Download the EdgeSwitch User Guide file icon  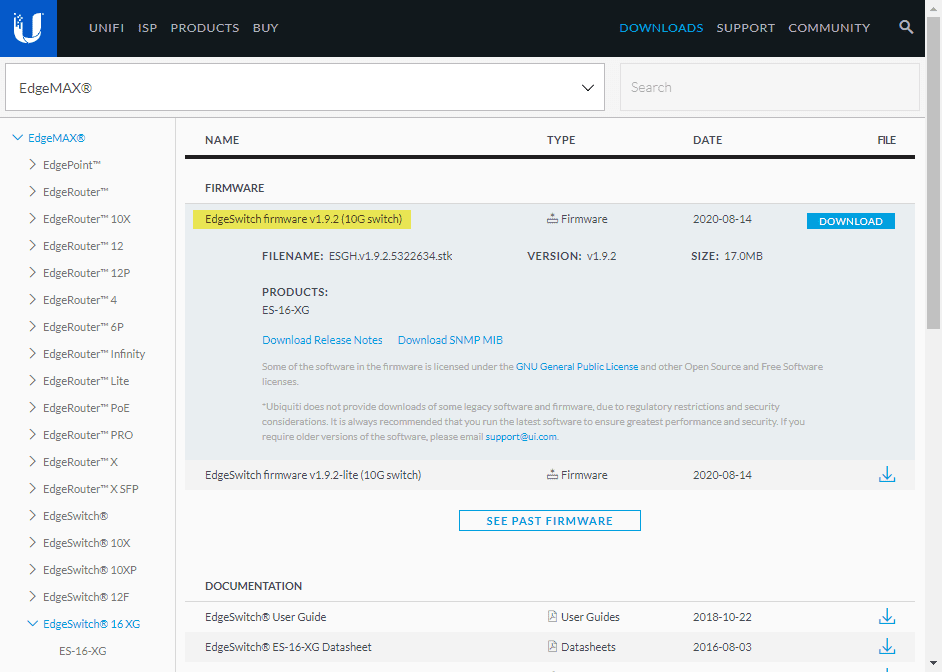[887, 616]
